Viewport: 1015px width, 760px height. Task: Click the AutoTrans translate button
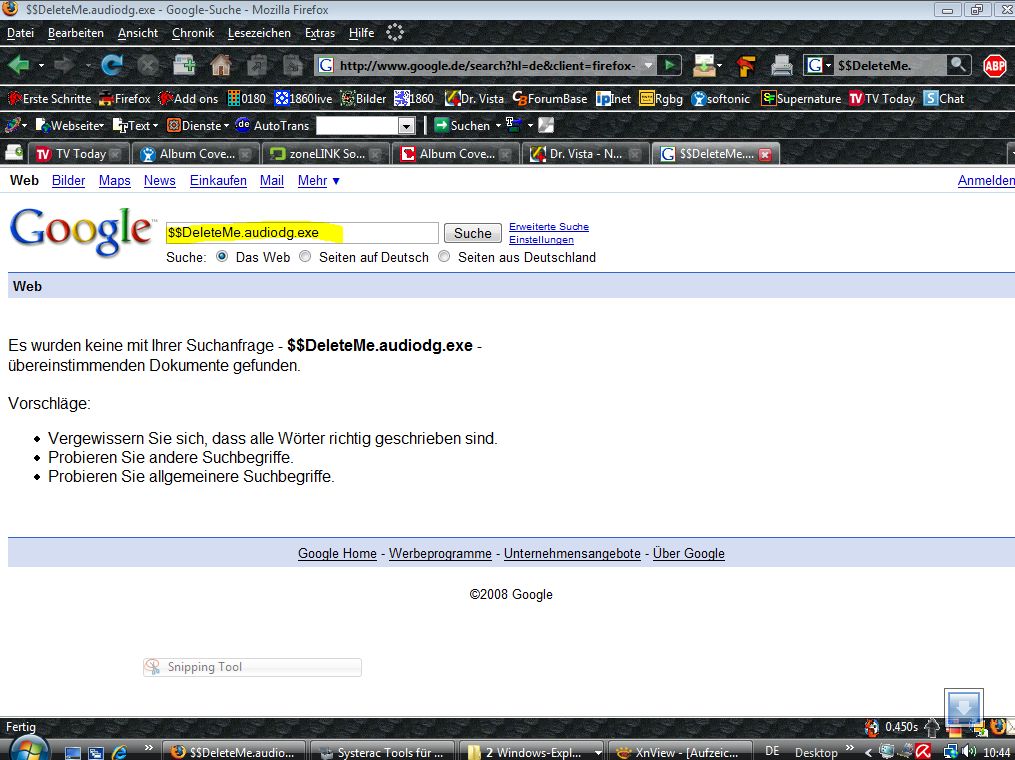(x=273, y=126)
